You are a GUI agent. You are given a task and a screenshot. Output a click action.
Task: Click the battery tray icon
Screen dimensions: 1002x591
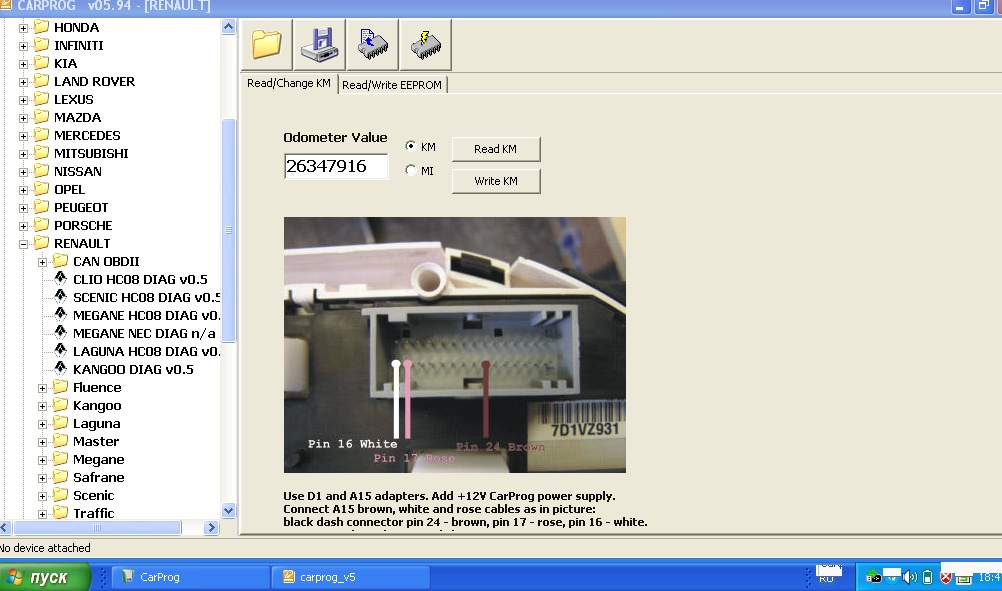tap(928, 578)
